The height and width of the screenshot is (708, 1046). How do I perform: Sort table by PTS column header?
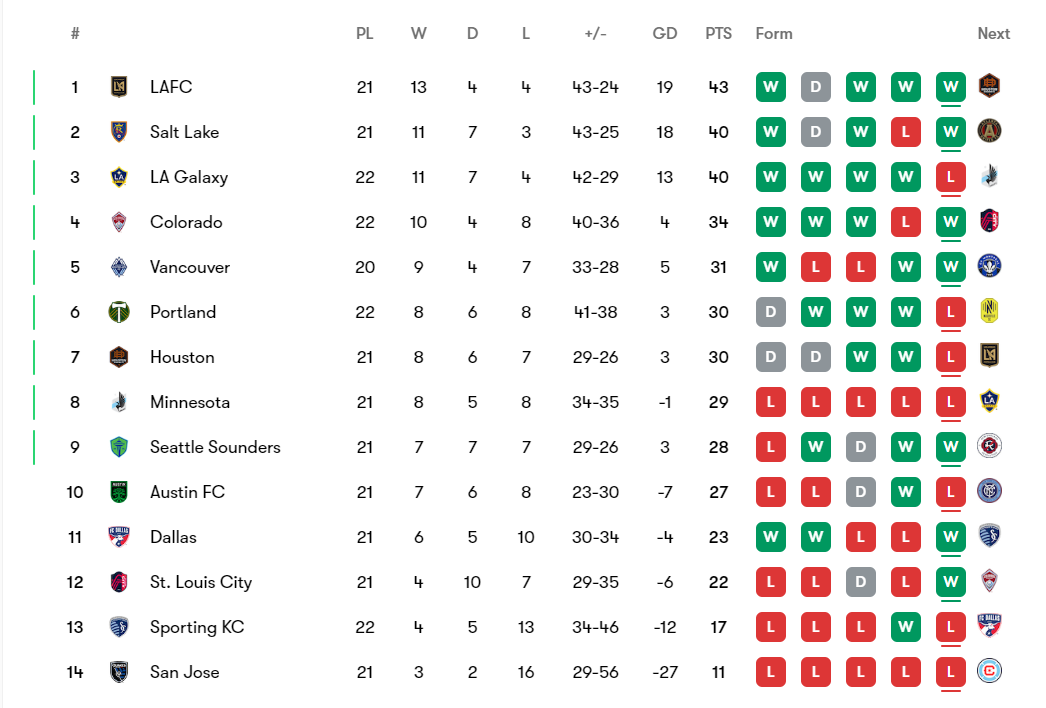coord(718,34)
